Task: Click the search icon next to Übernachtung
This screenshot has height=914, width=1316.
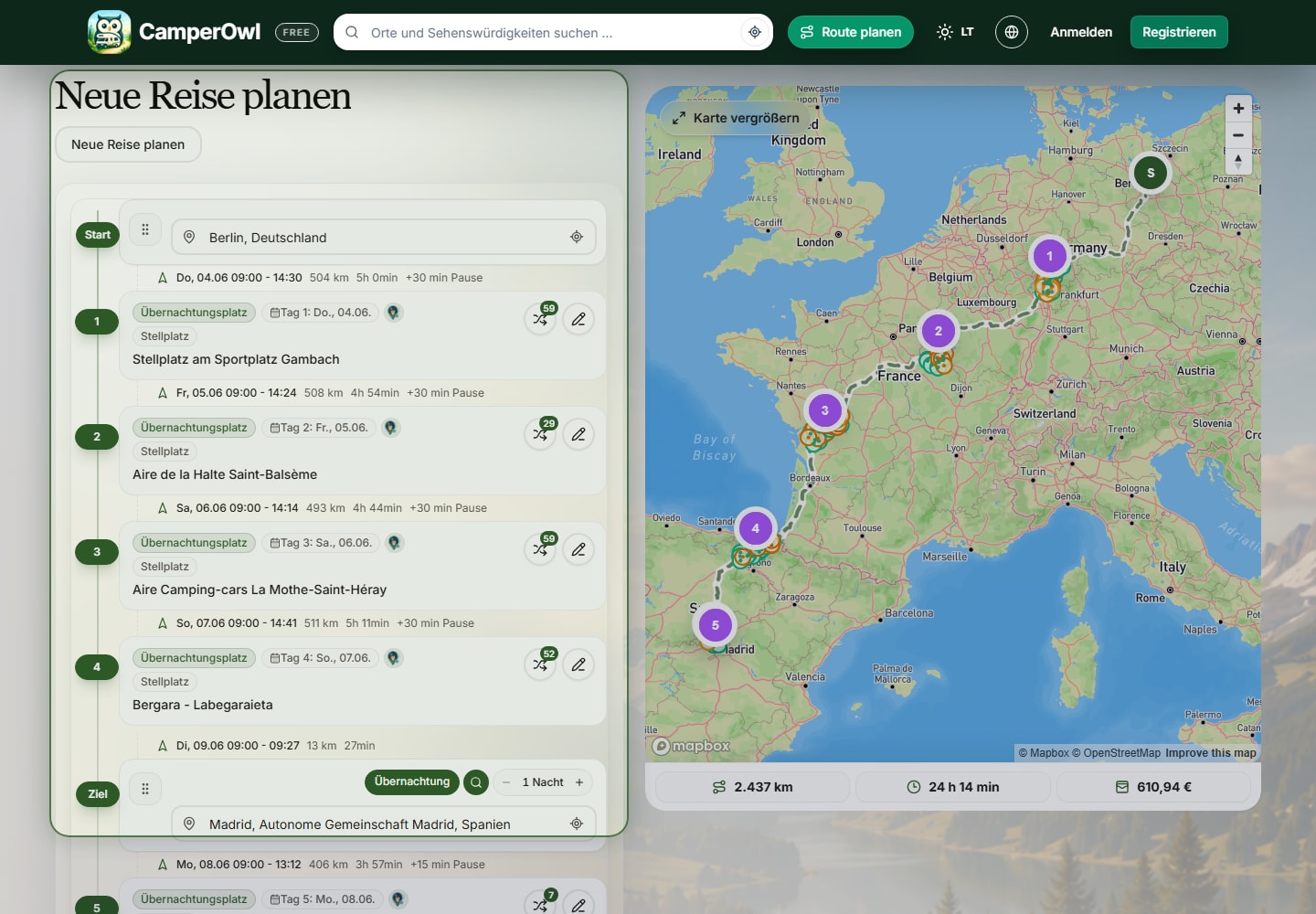Action: click(x=476, y=782)
